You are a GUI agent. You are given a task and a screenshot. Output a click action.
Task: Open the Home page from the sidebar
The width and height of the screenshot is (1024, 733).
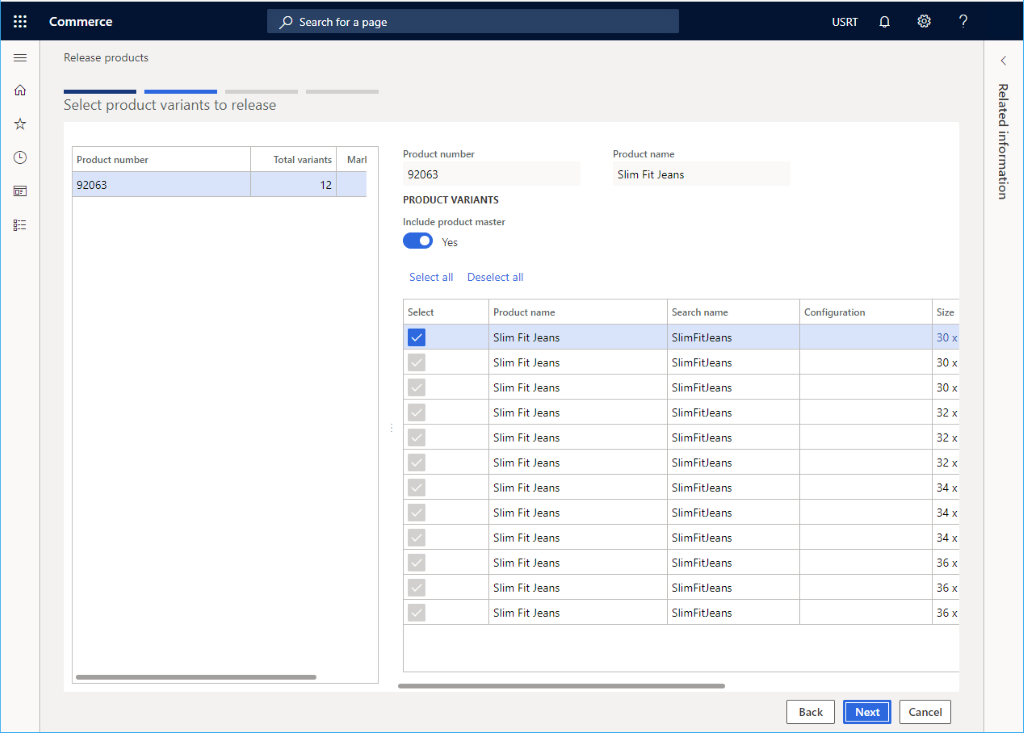(19, 89)
